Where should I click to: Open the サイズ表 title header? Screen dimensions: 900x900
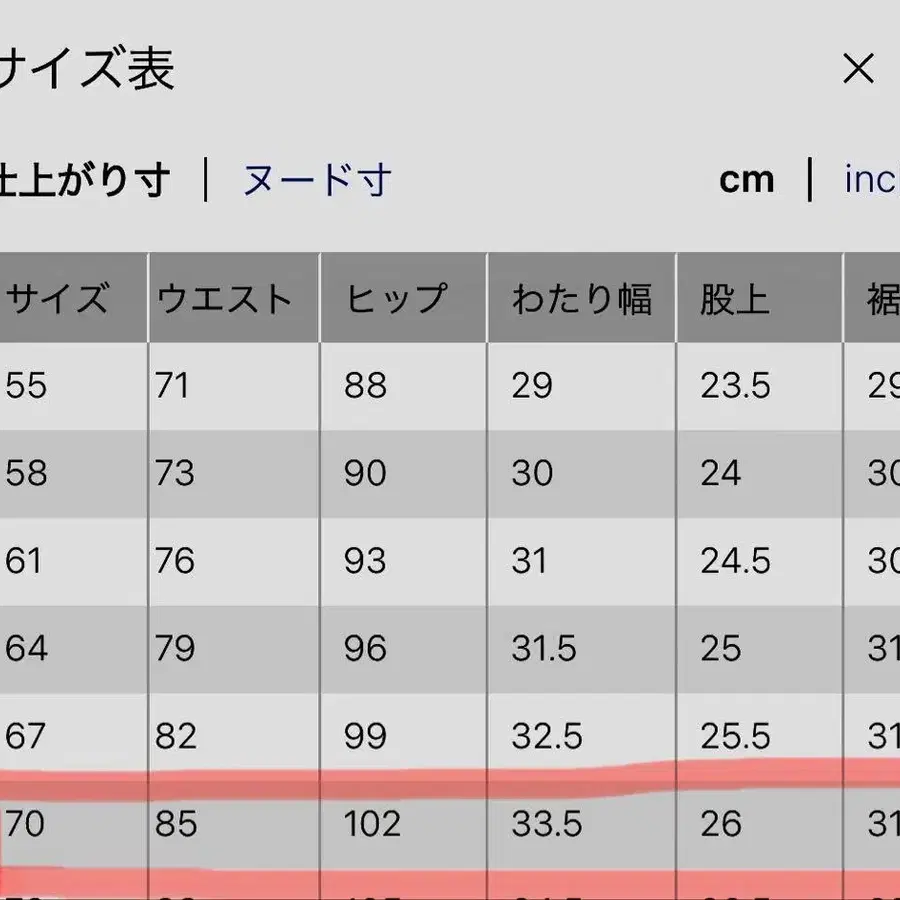90,70
